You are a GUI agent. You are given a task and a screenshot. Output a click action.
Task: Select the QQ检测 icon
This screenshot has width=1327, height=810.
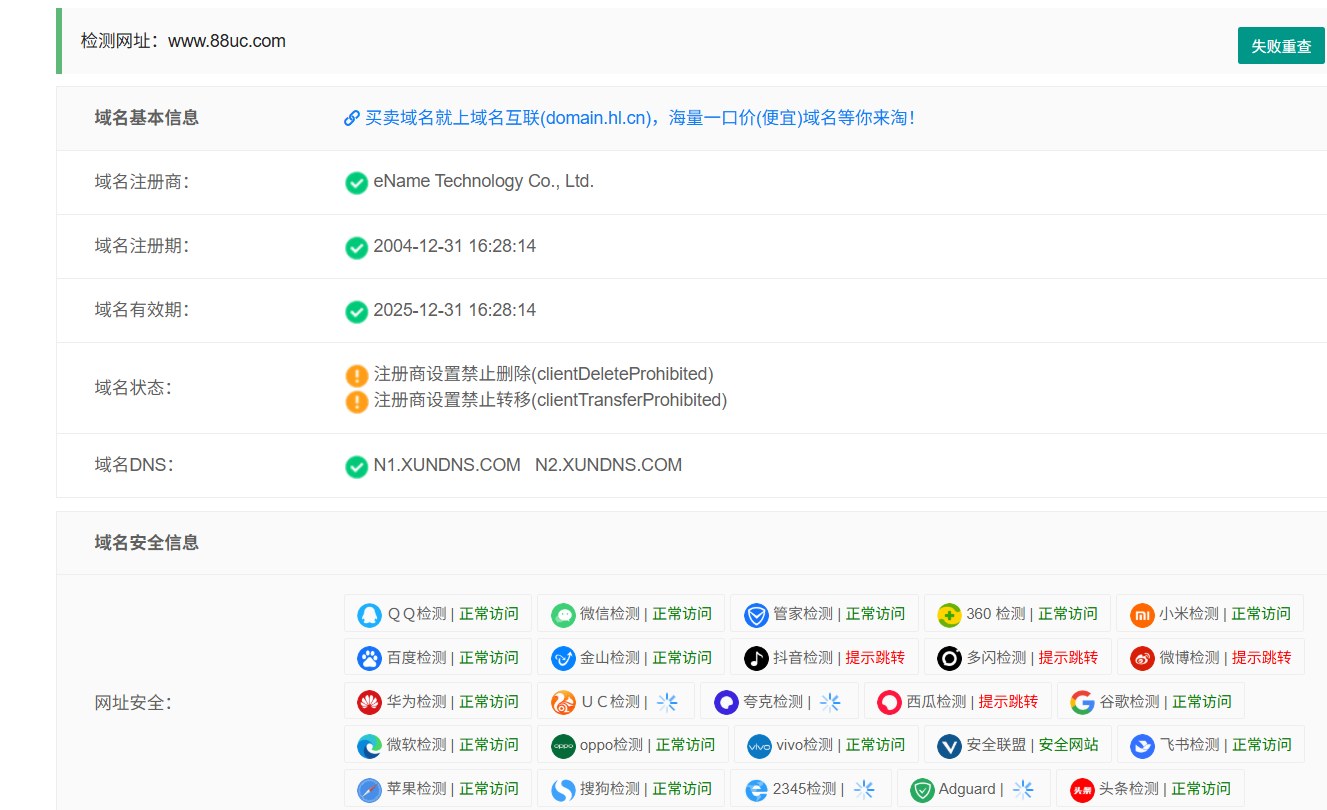pyautogui.click(x=367, y=614)
